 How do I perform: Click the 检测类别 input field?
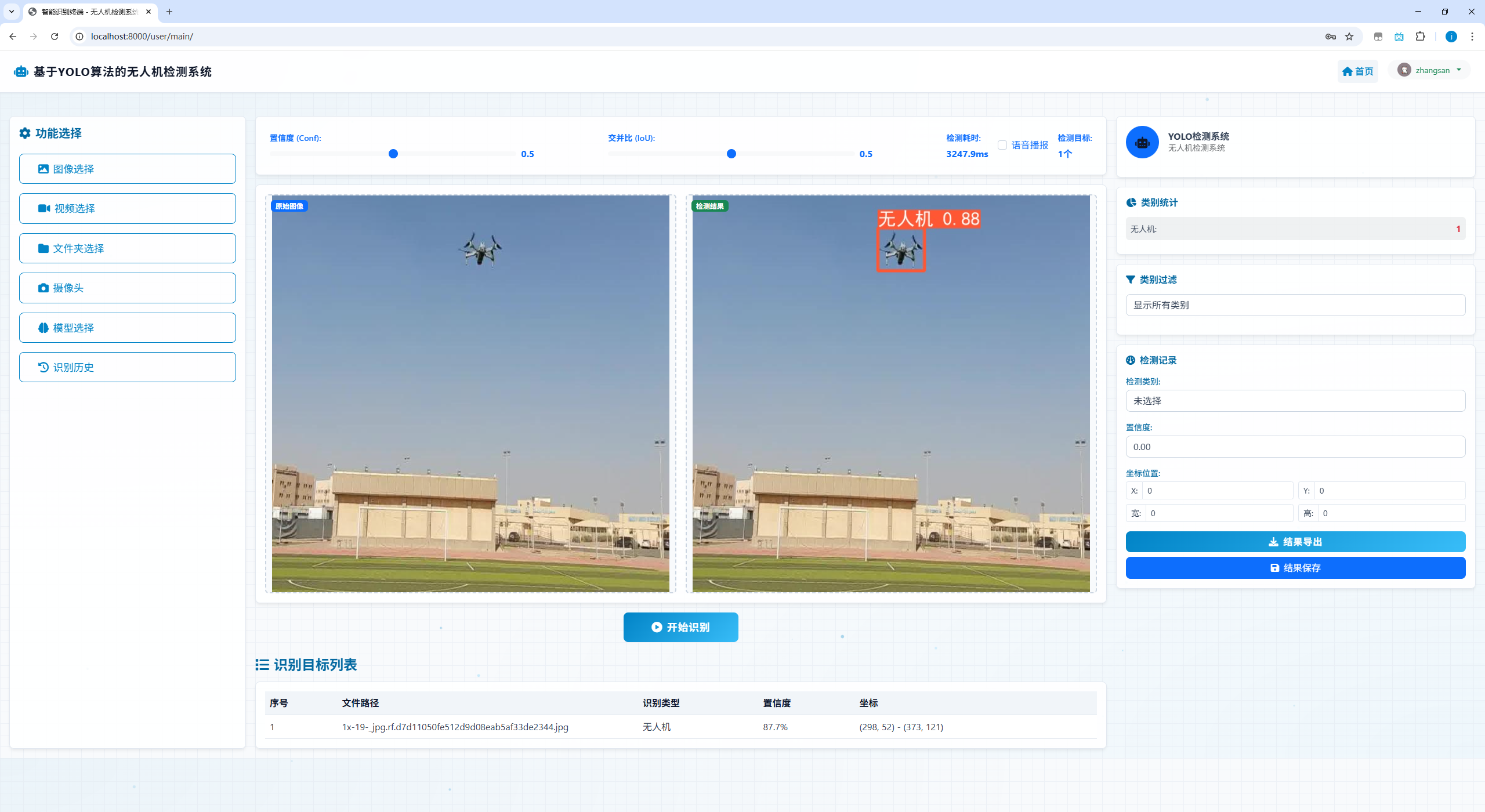pos(1295,401)
